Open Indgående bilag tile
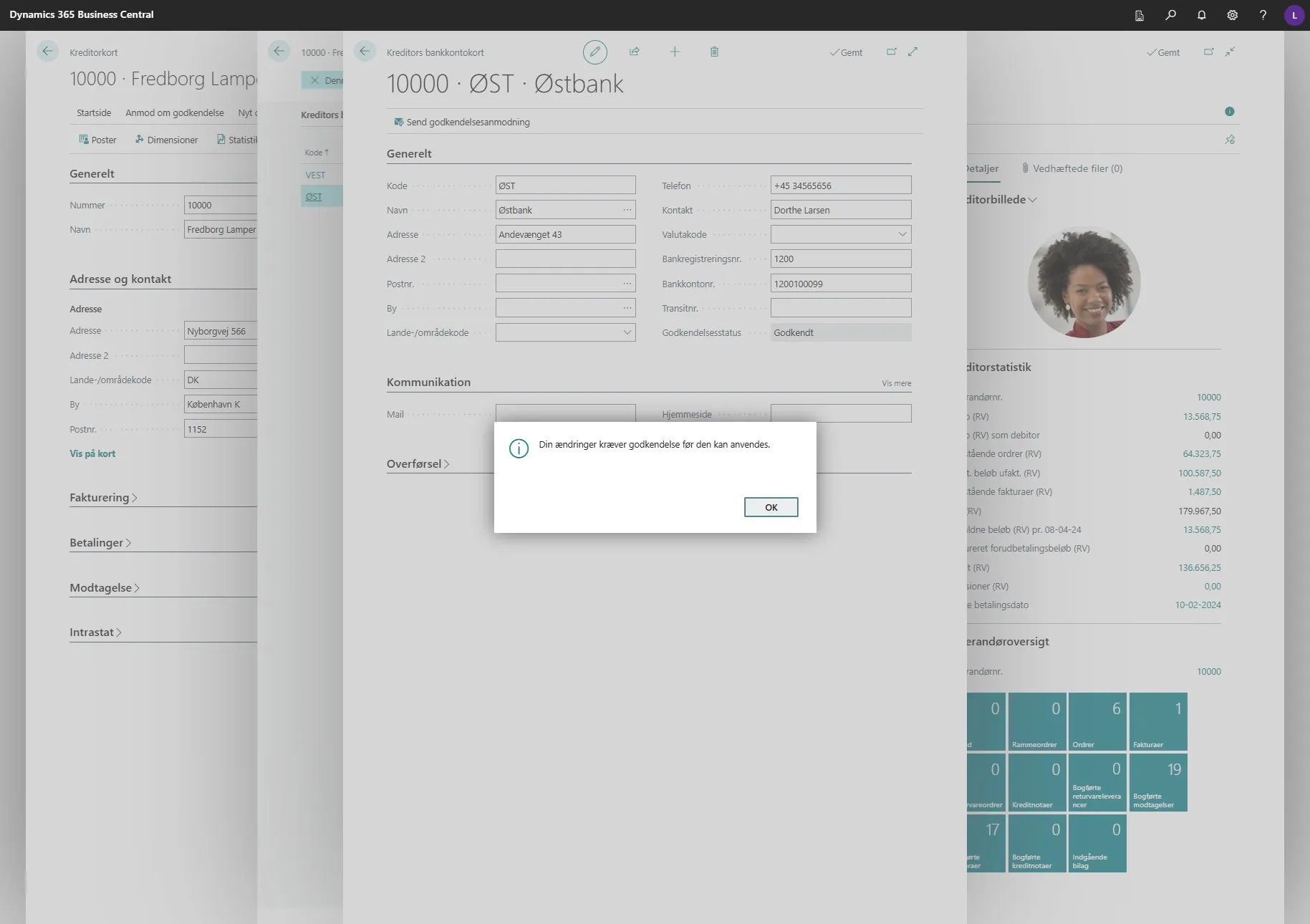The image size is (1310, 924). coord(1097,843)
